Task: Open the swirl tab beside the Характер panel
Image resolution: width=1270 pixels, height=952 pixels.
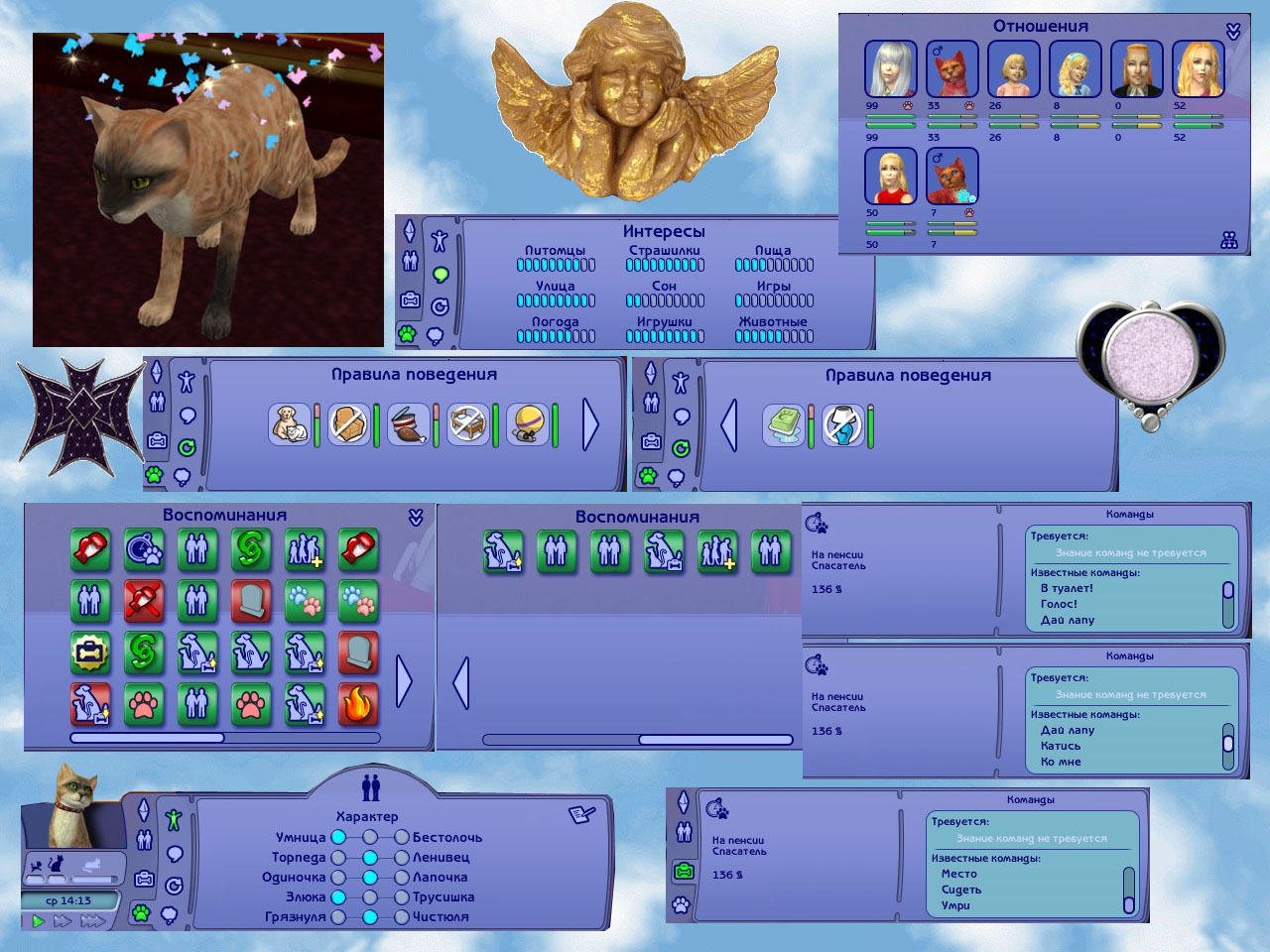Action: pos(175,886)
